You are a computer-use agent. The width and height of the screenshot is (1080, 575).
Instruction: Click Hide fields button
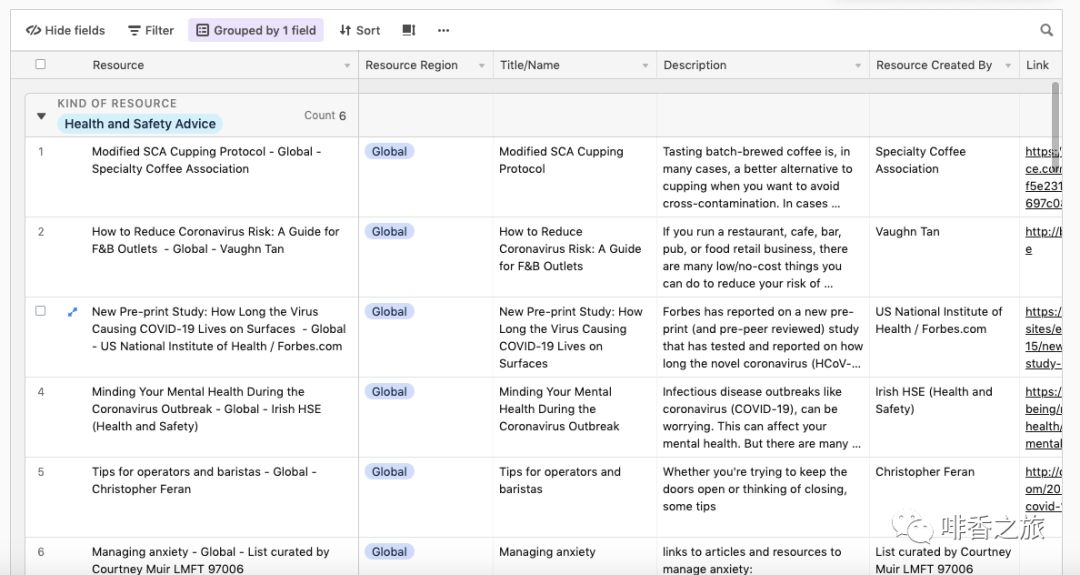[65, 30]
